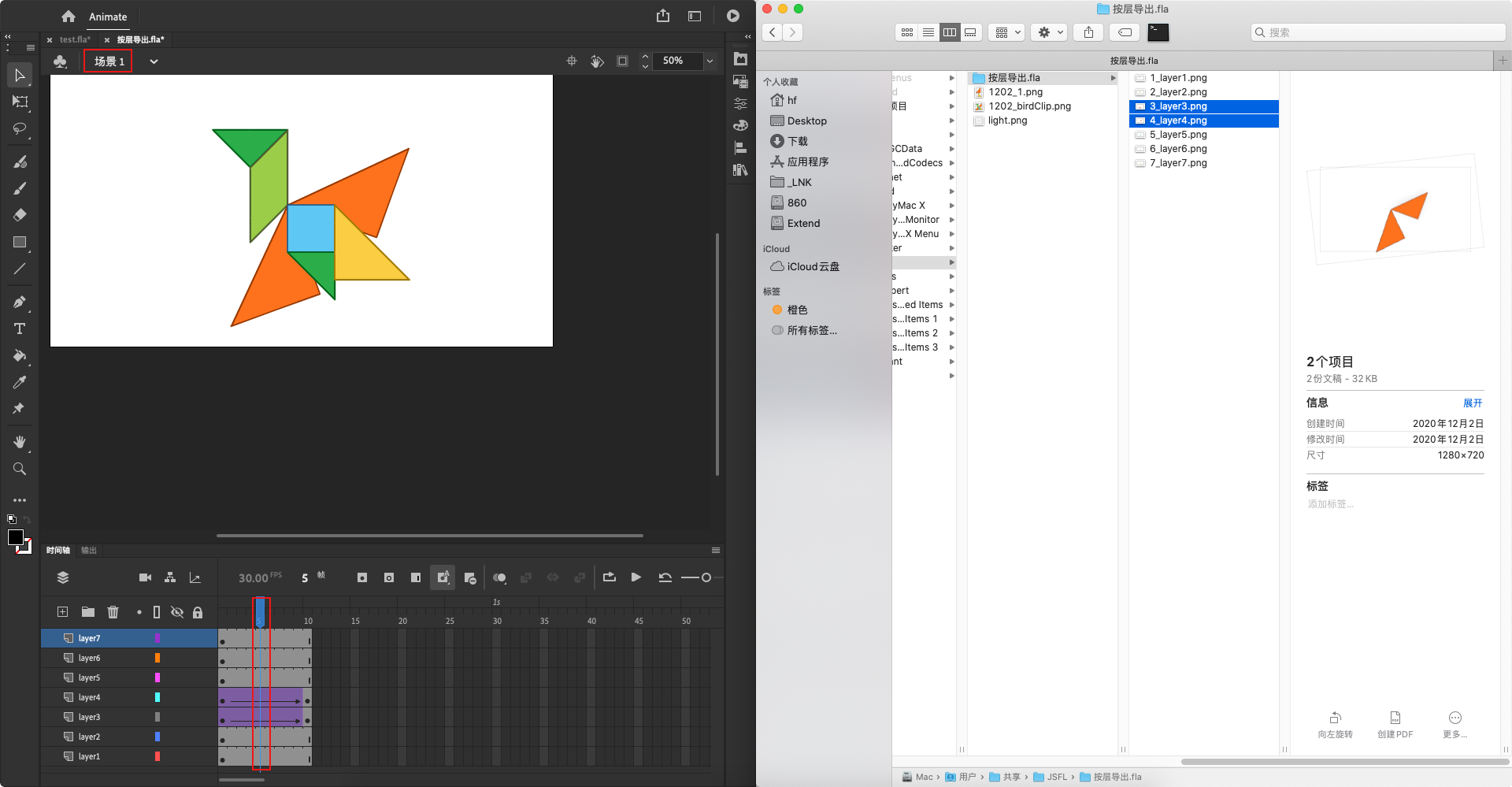Toggle show all layers as outlines
This screenshot has width=1512, height=787.
[157, 612]
